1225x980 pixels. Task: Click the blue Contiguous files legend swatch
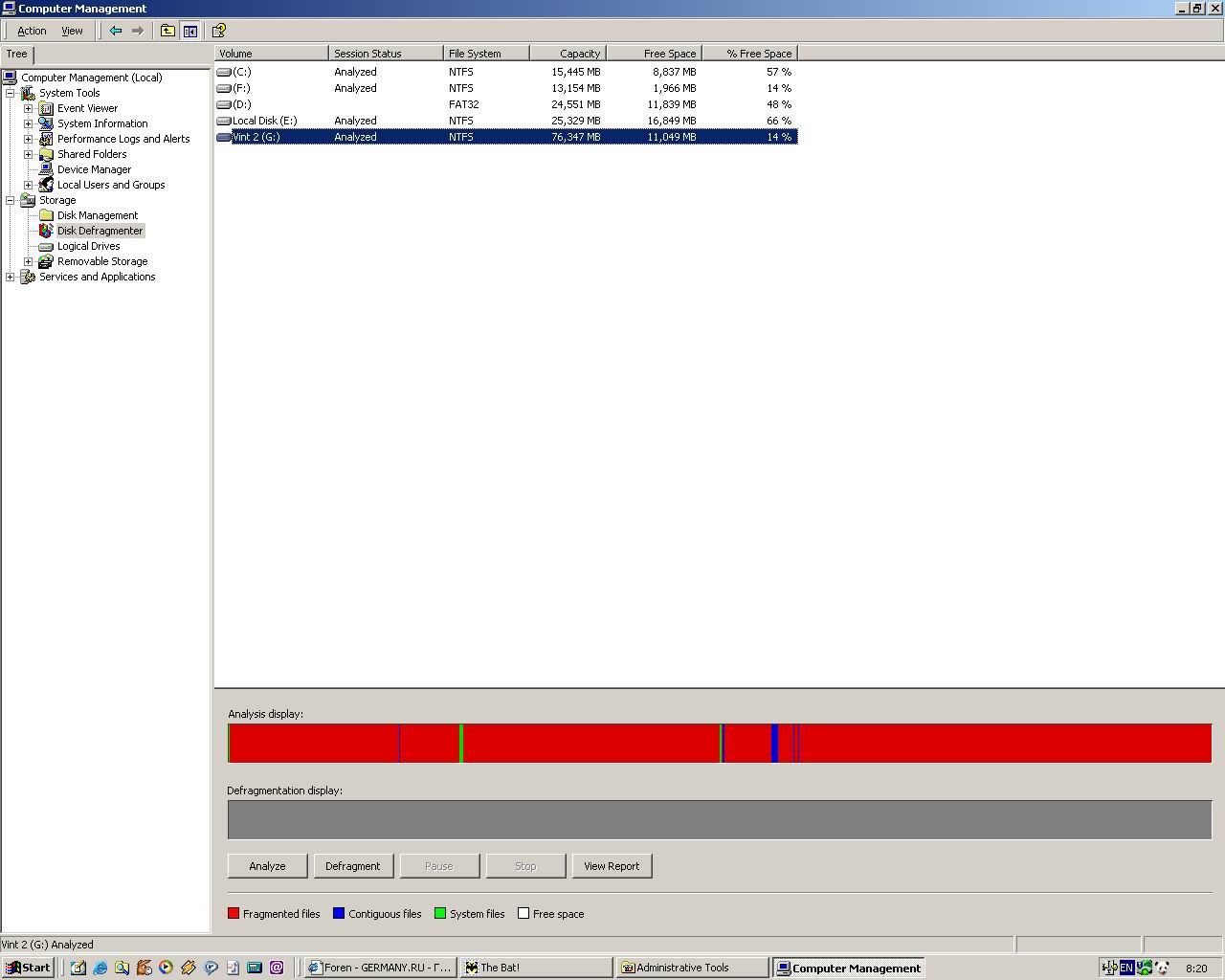(x=339, y=913)
